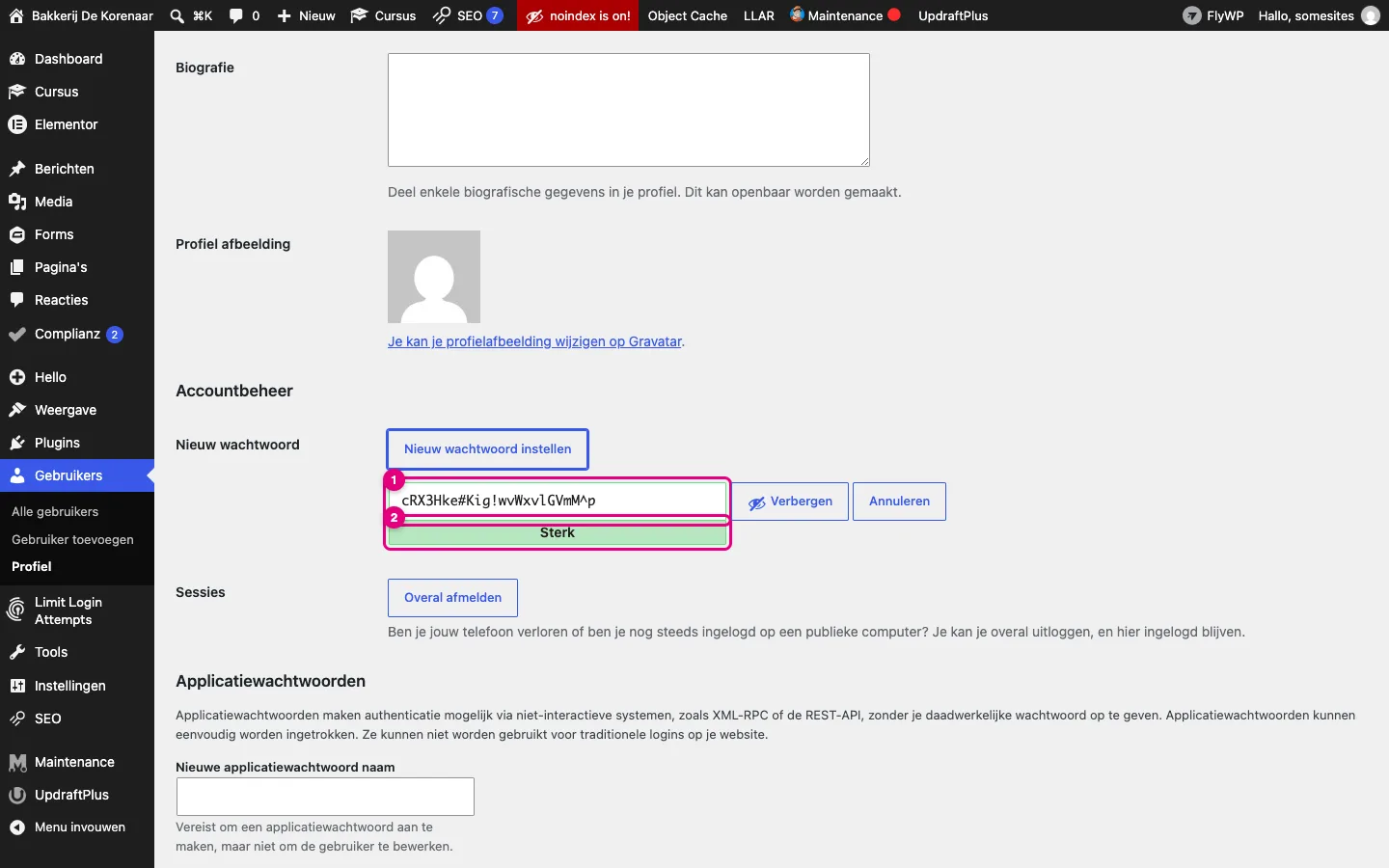1389x868 pixels.
Task: Click the Verbergen password visibility button
Action: [x=790, y=502]
